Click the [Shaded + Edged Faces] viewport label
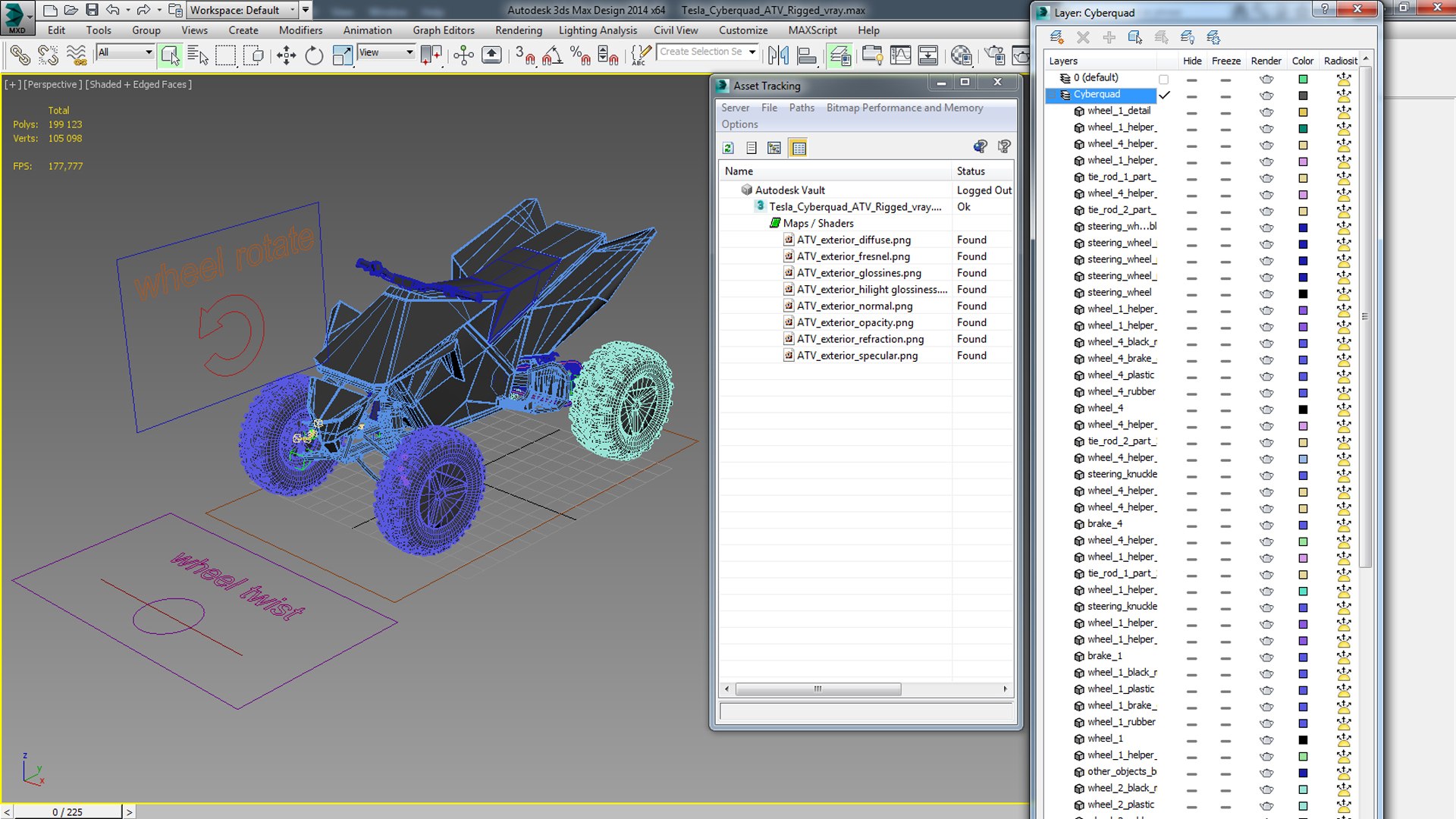 138,84
